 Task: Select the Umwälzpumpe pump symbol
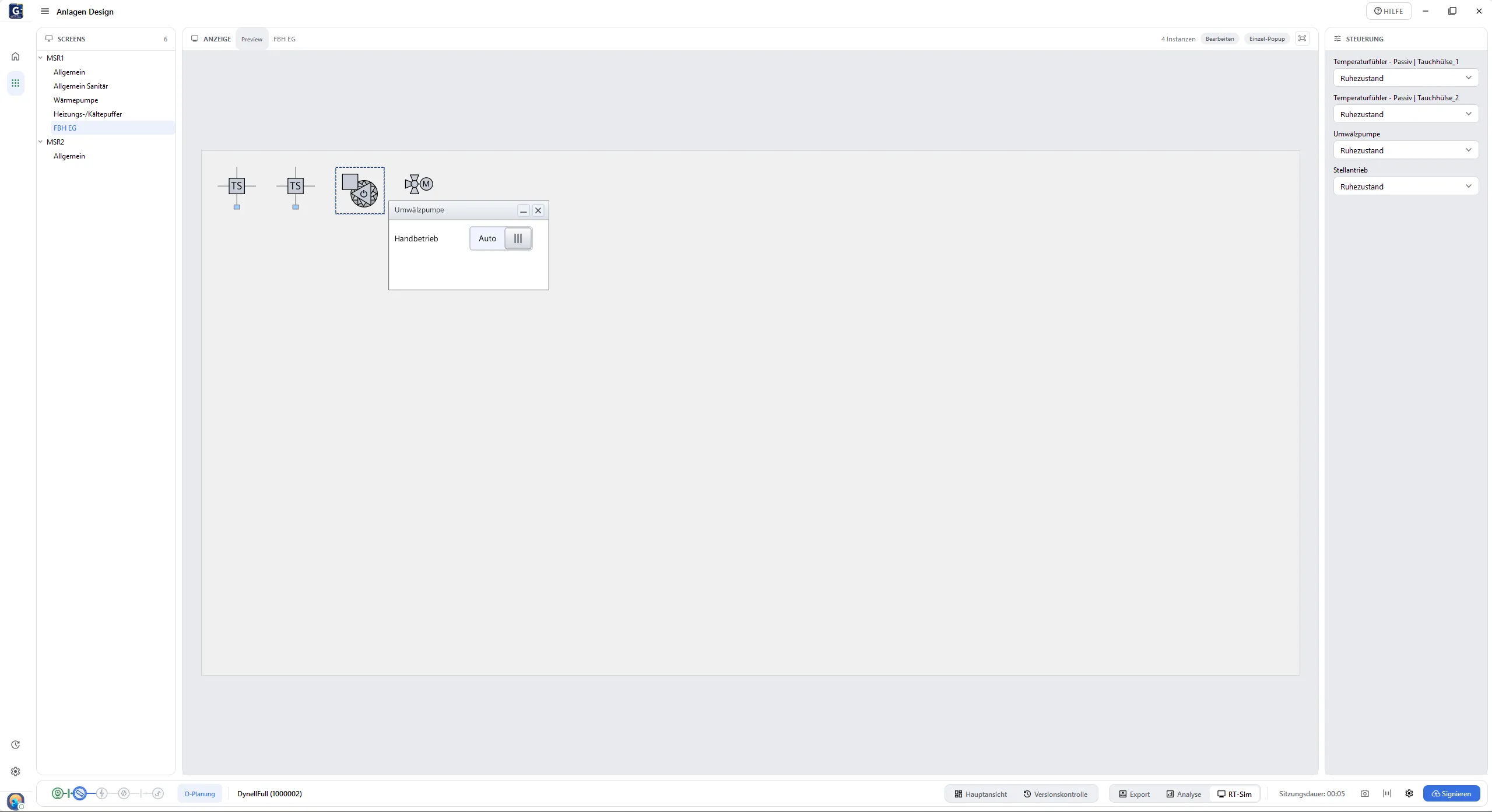360,190
